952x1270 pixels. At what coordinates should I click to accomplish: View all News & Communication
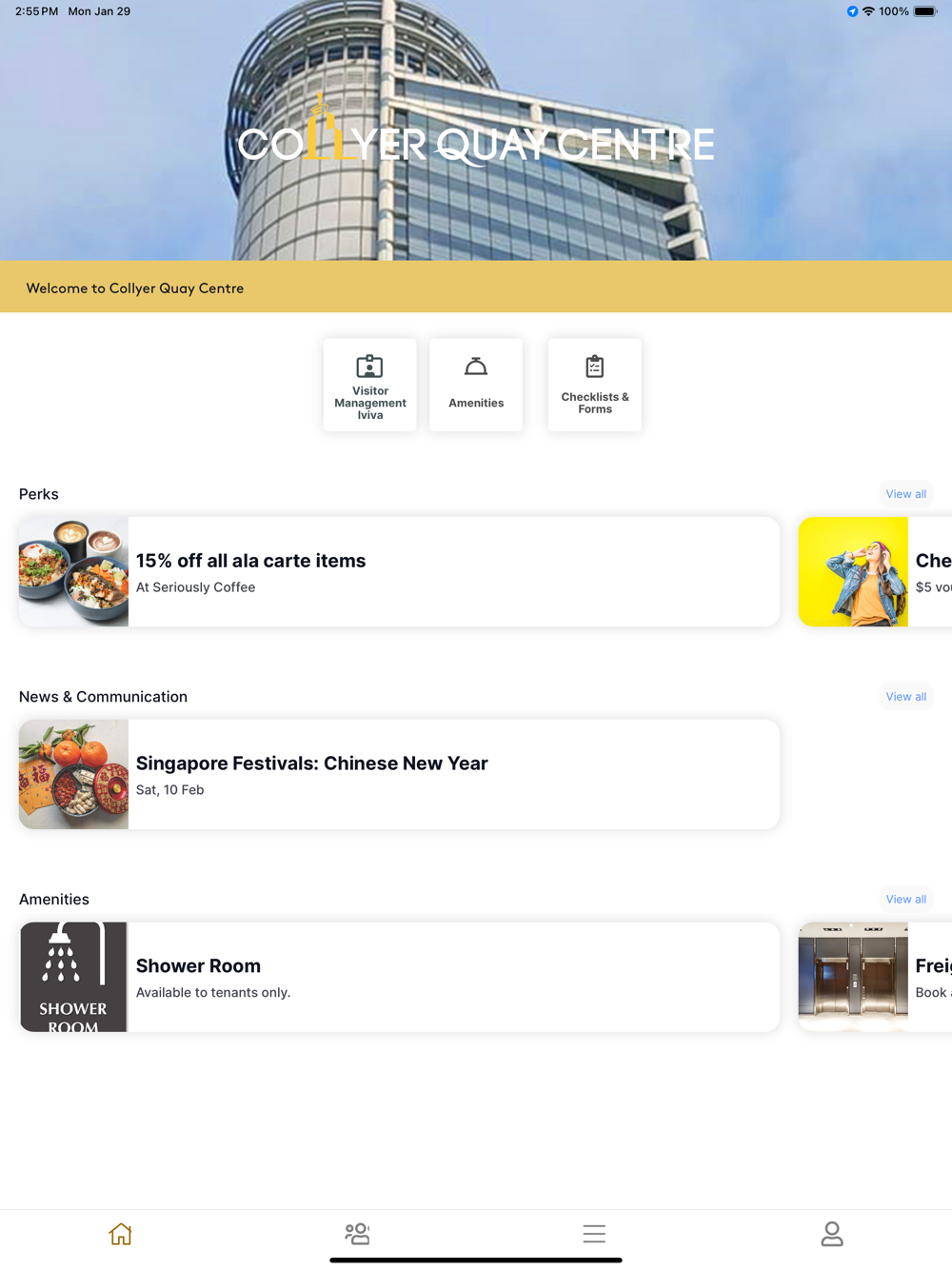[905, 697]
